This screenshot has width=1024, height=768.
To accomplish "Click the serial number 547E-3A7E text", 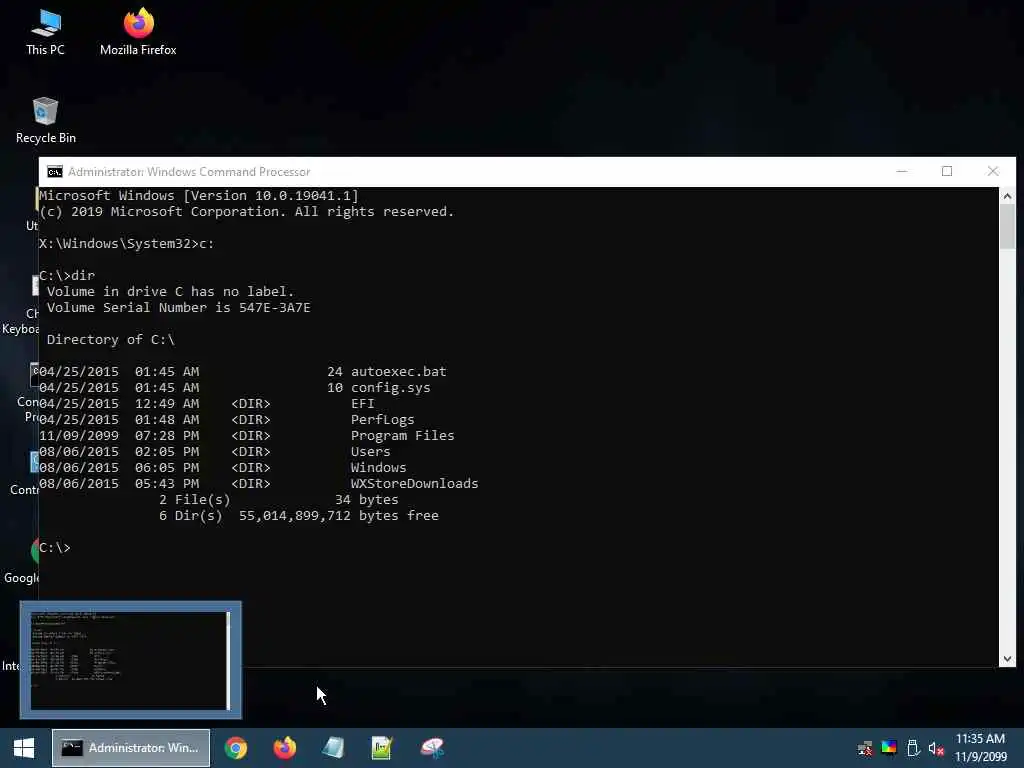I will 274,308.
